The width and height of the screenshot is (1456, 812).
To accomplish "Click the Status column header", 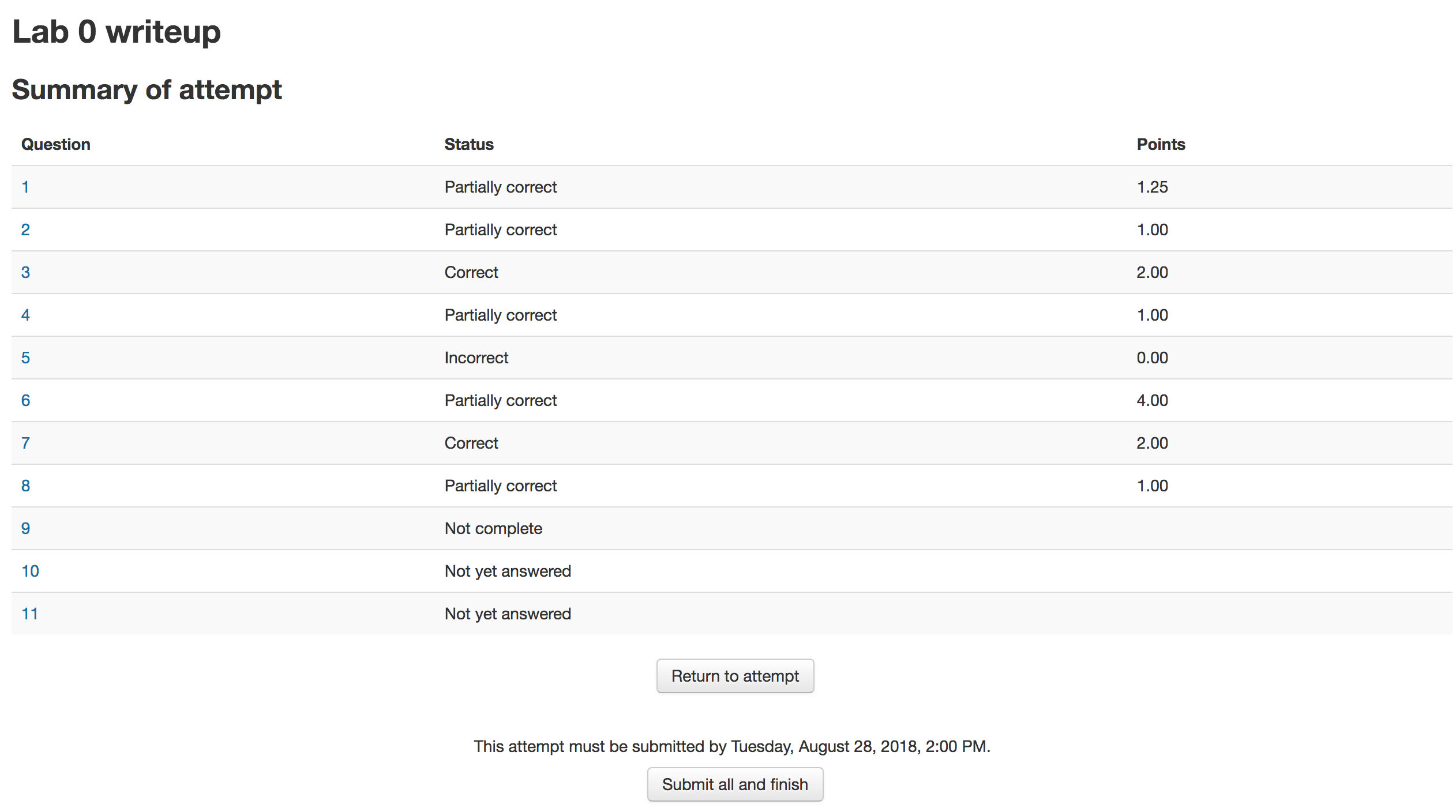I will click(x=469, y=144).
